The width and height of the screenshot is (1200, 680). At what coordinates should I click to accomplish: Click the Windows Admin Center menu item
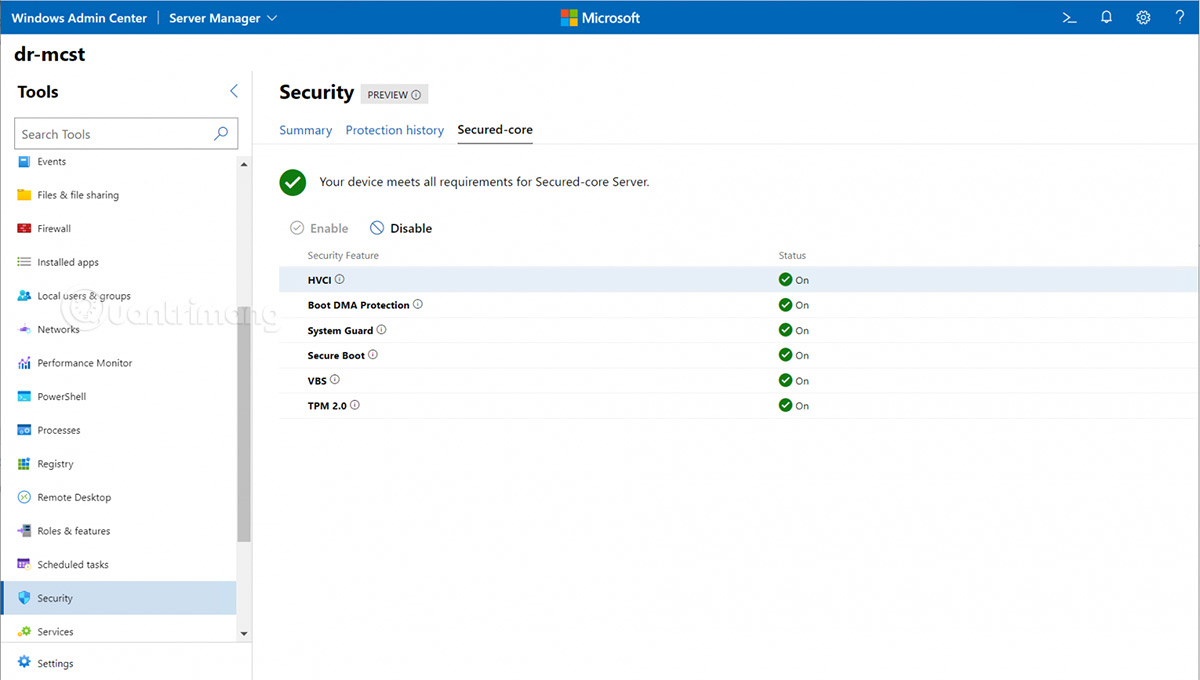[79, 17]
